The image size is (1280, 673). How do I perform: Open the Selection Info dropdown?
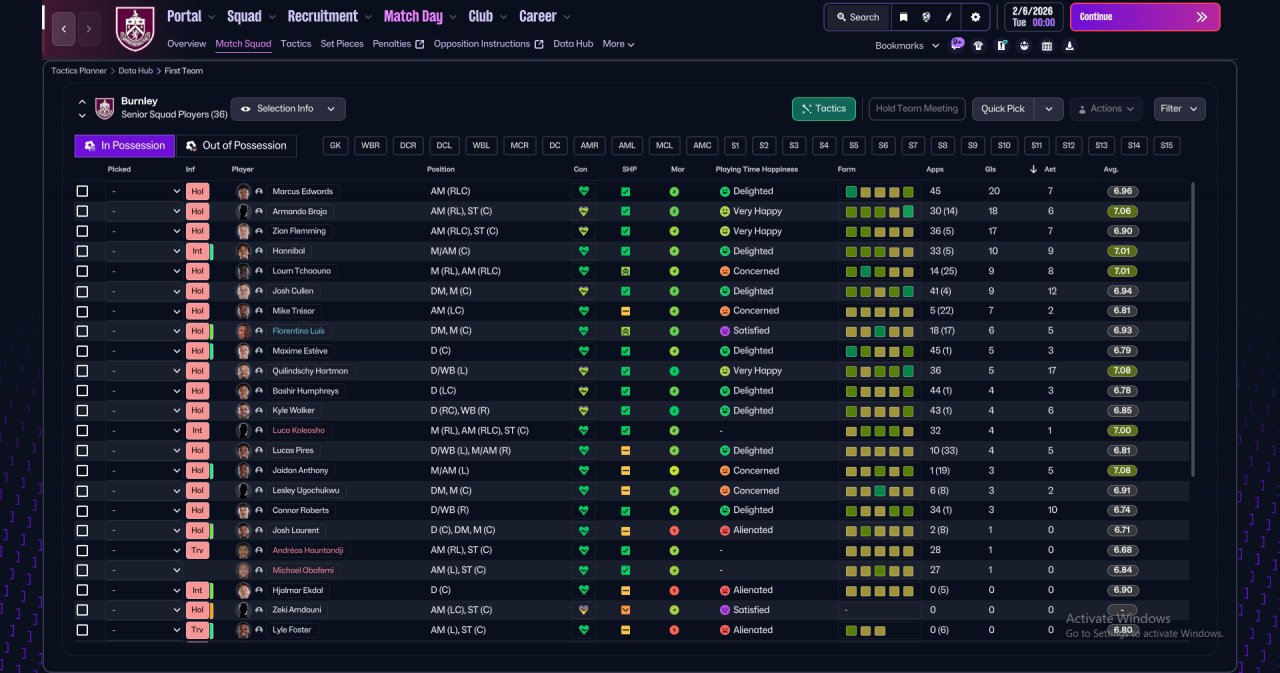point(288,109)
